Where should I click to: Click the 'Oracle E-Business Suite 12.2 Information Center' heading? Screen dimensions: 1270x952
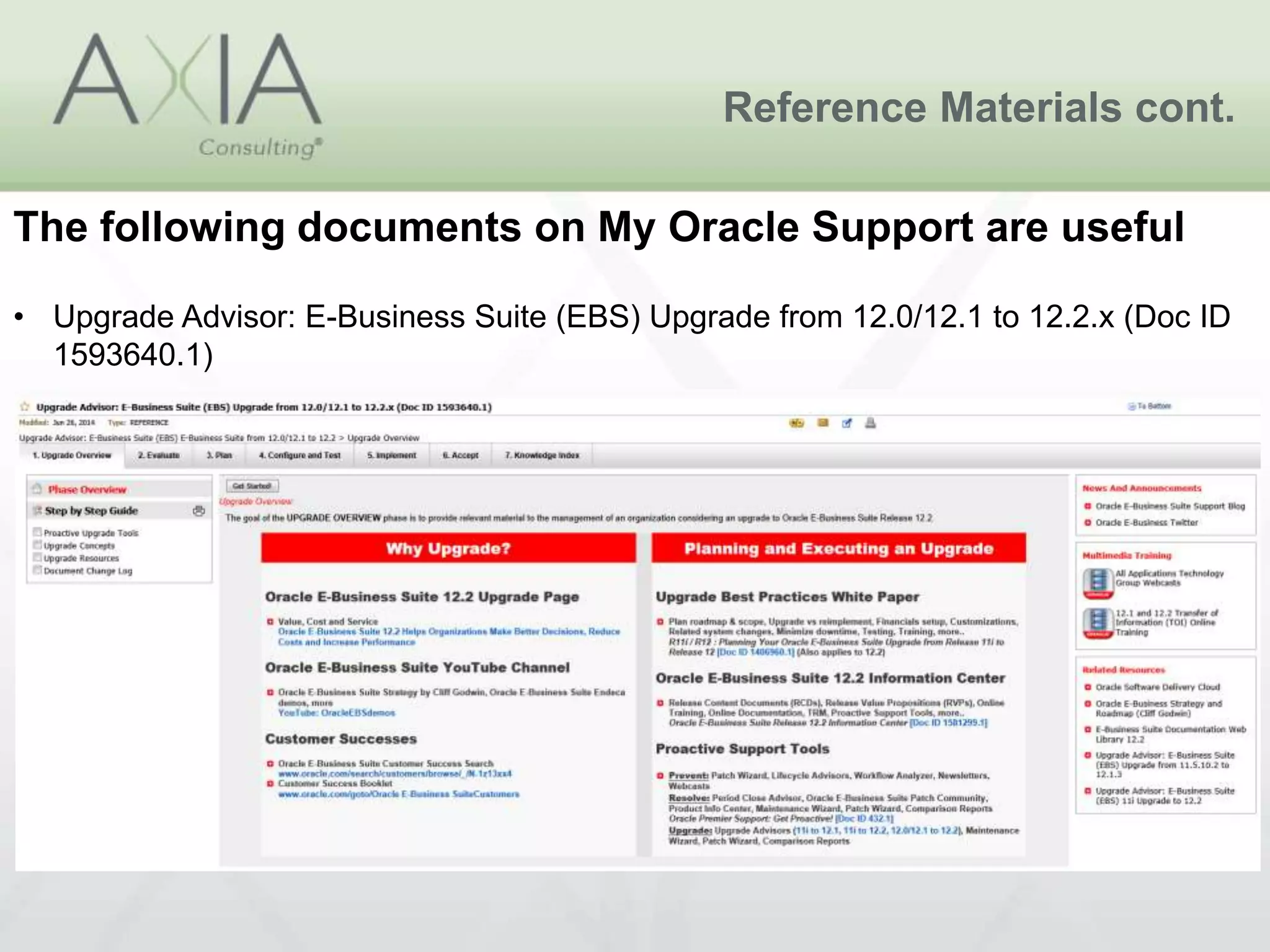(830, 678)
